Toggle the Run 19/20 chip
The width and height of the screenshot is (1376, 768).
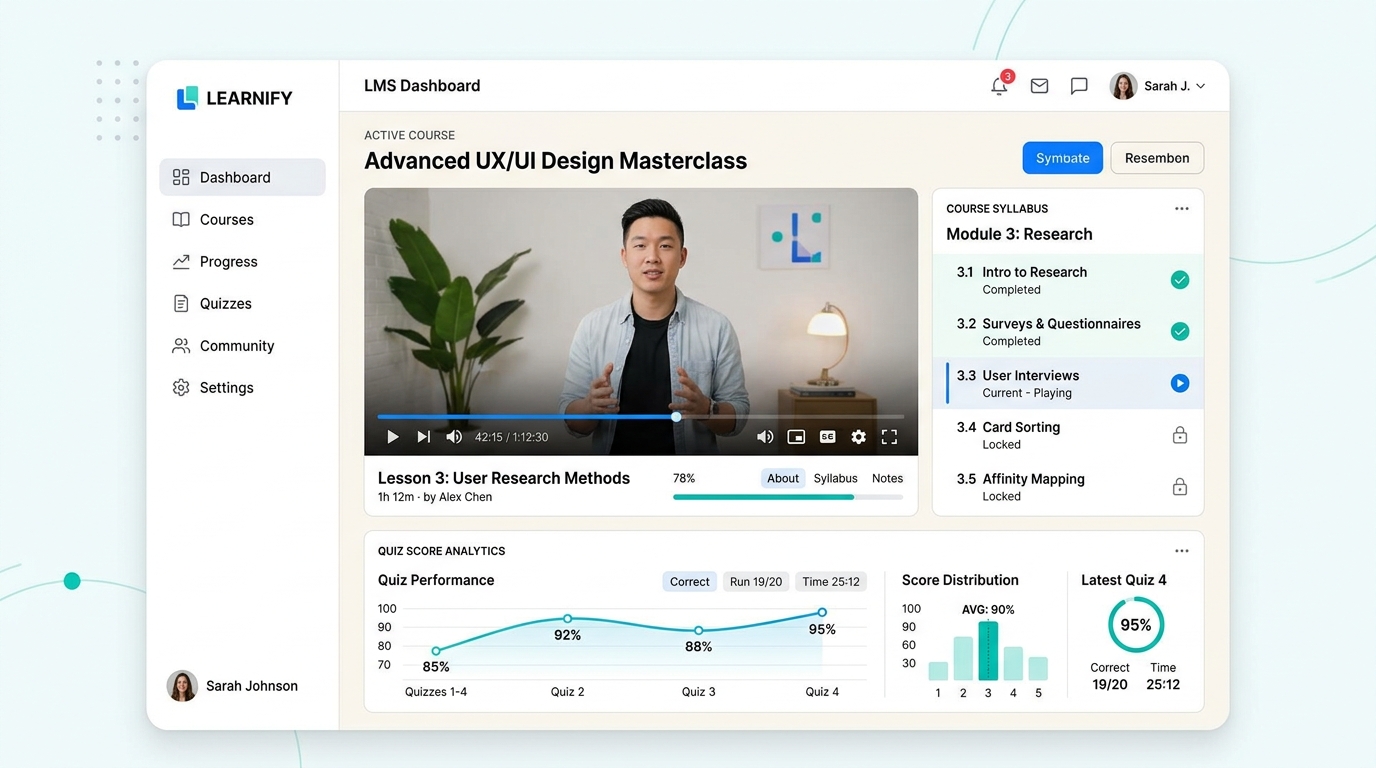pyautogui.click(x=755, y=581)
